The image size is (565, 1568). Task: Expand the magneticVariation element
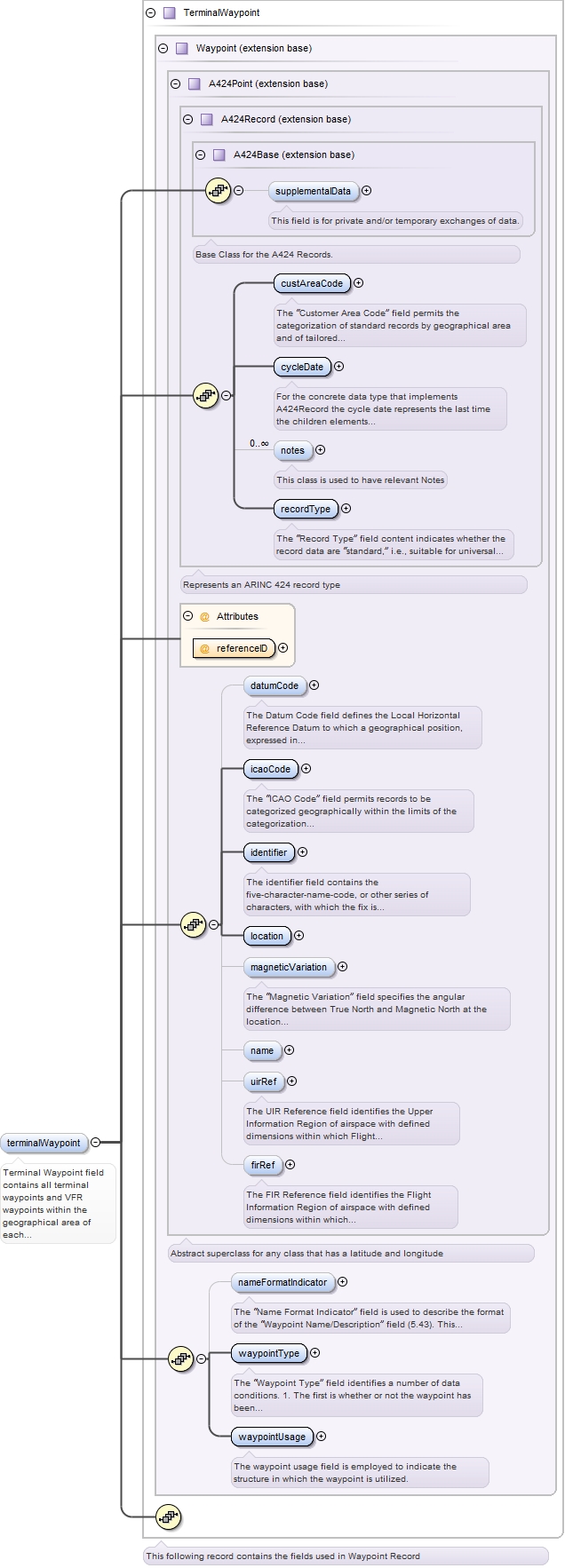tap(342, 967)
